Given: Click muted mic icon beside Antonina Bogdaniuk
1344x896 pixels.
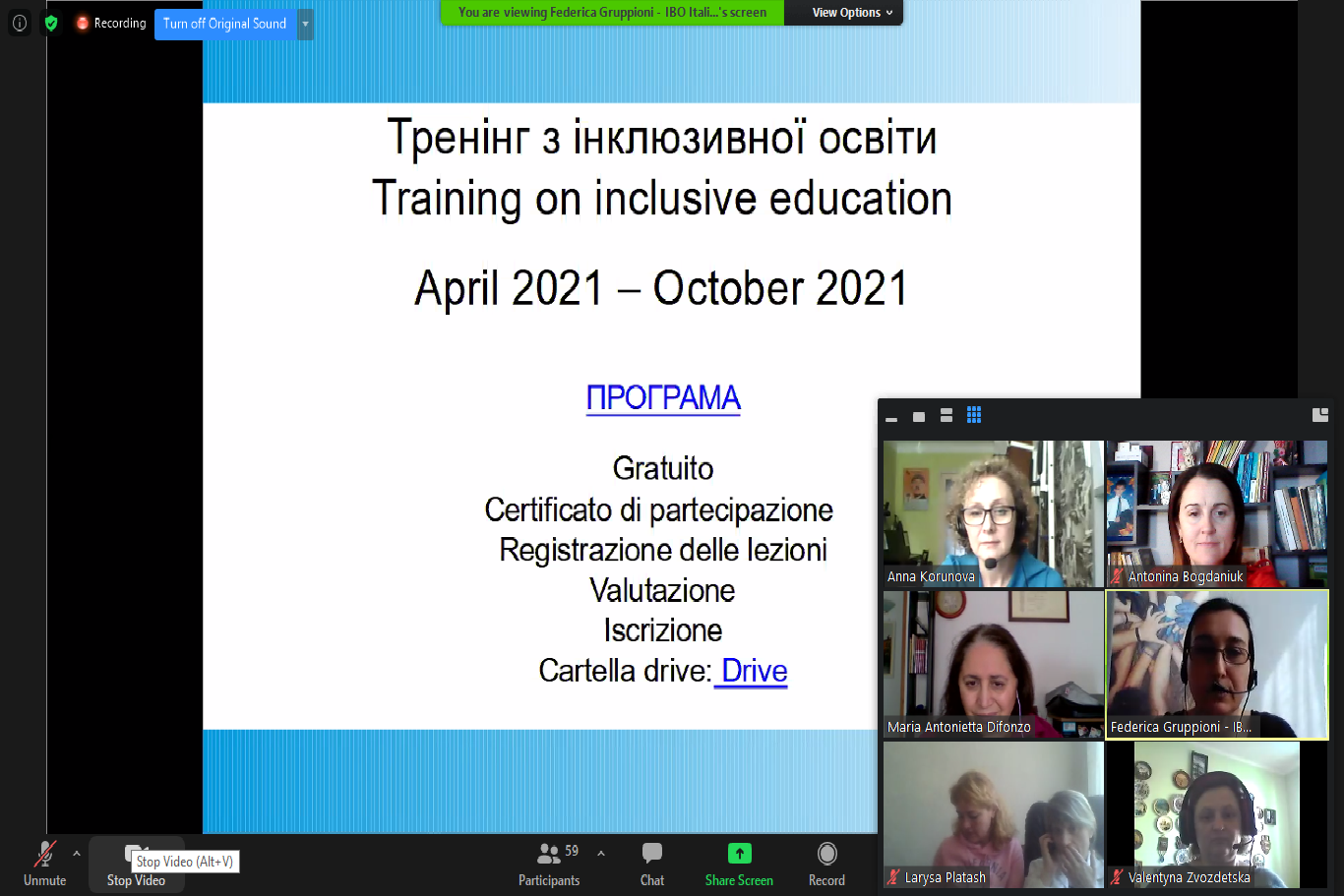Looking at the screenshot, I should pos(1117,576).
